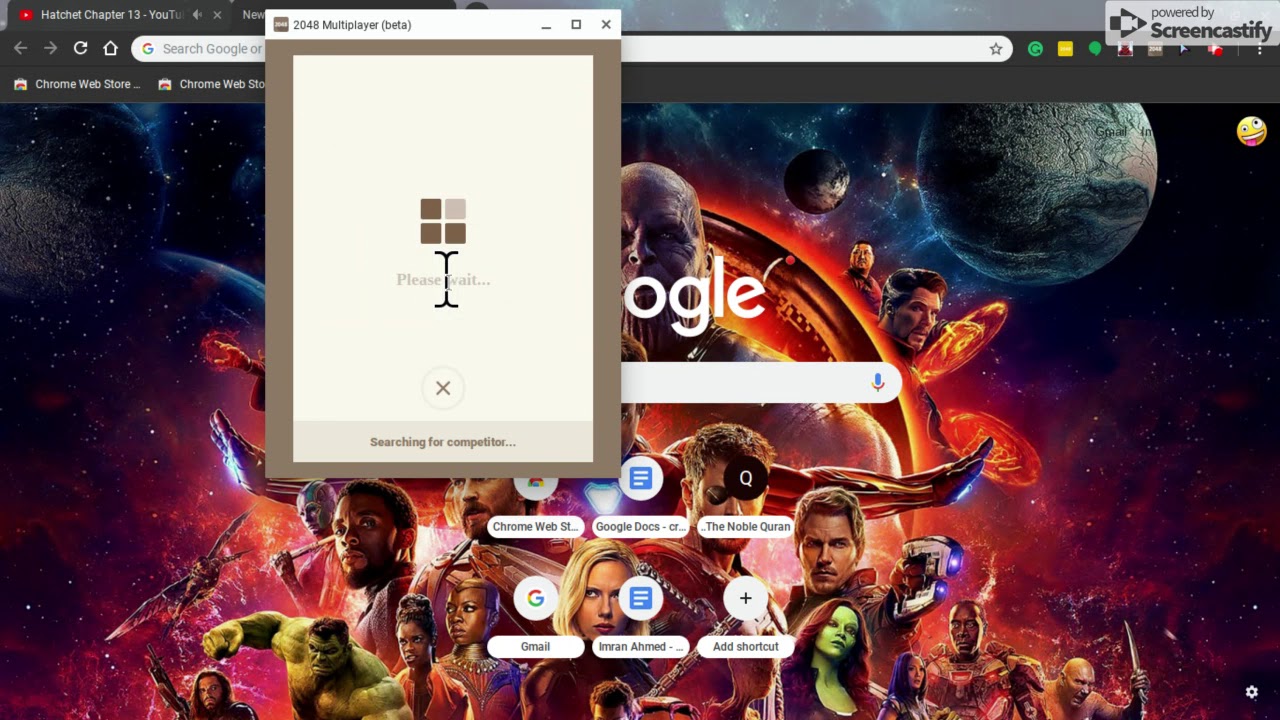Open the custom cursor arrow extension

tap(1185, 48)
